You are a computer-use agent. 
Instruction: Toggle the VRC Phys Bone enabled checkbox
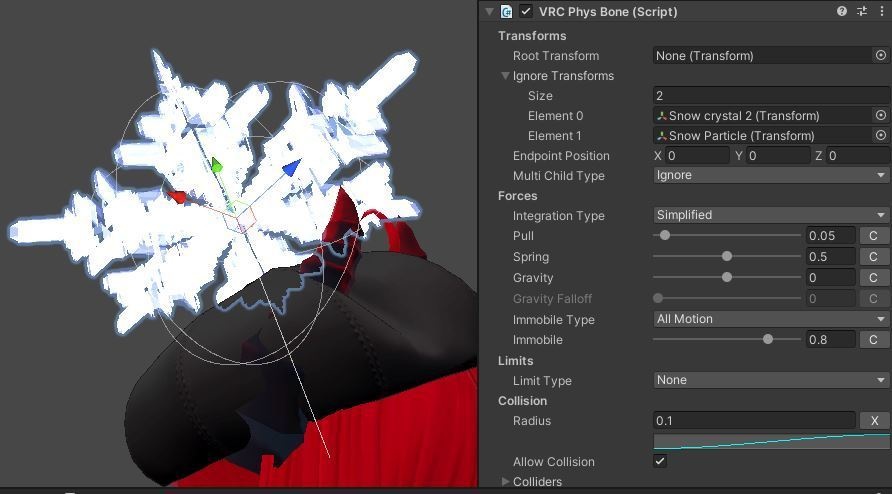[526, 11]
